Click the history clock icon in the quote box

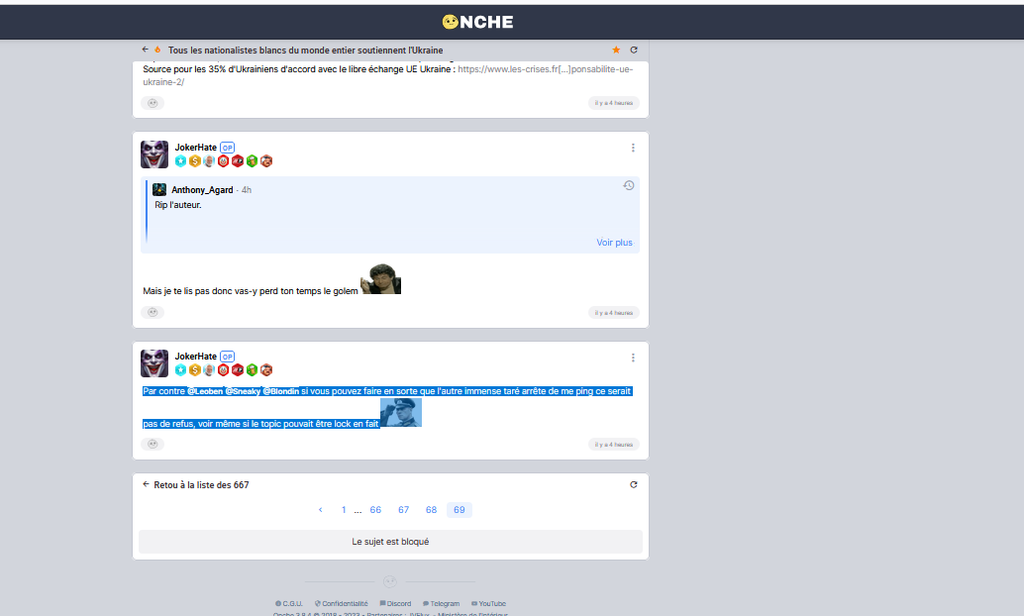pyautogui.click(x=628, y=186)
